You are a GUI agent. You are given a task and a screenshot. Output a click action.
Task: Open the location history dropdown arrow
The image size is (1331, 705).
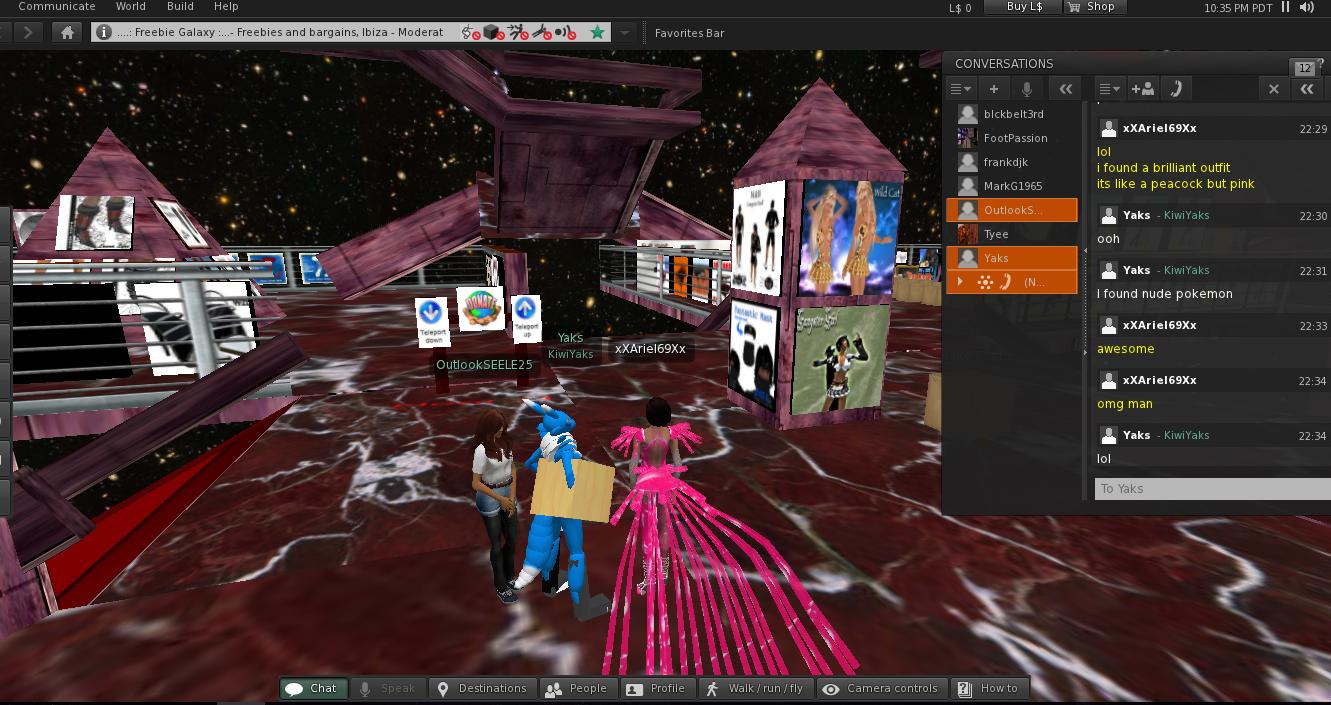click(x=625, y=33)
